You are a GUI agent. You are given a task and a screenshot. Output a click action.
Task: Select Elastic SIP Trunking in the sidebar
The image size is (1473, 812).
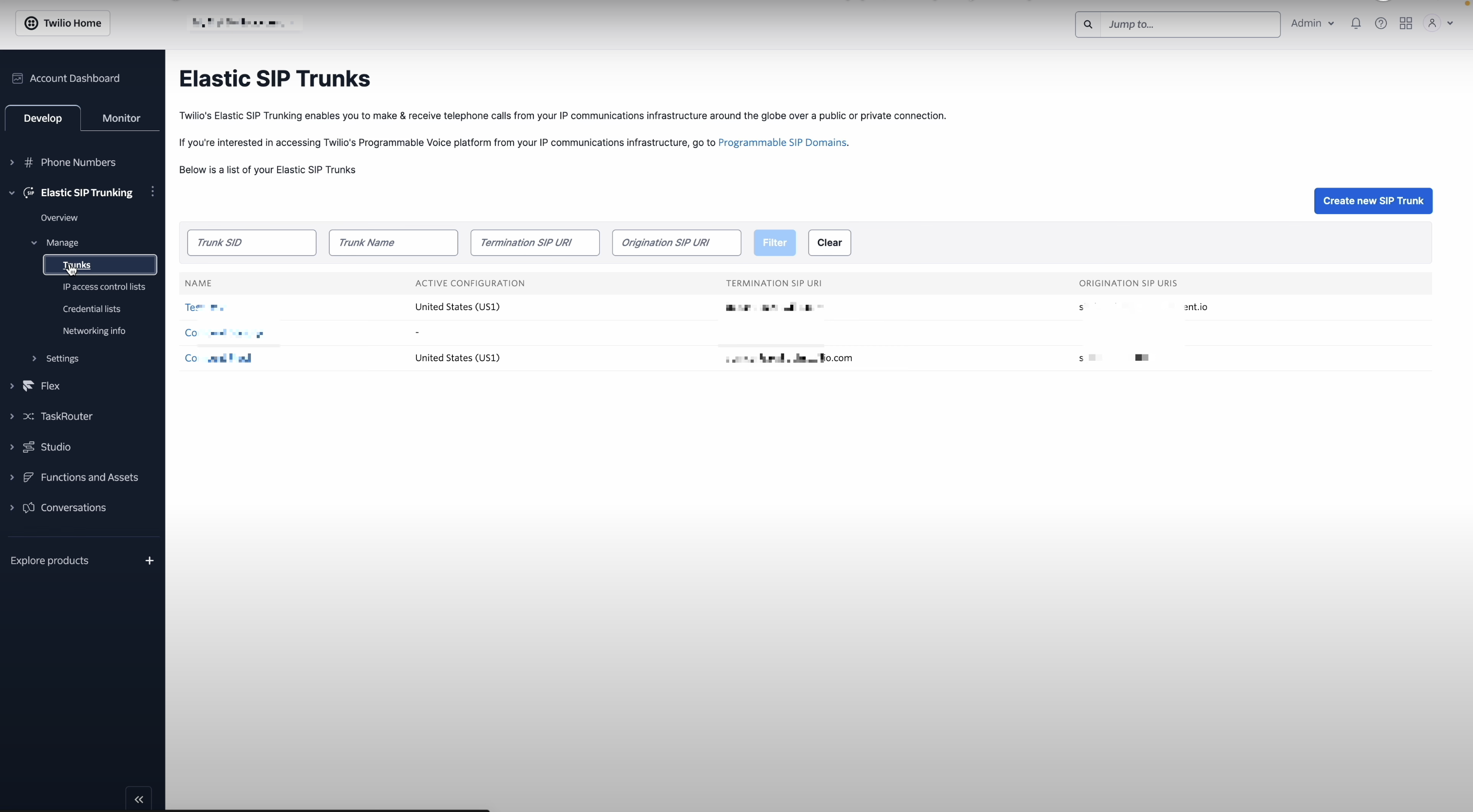86,193
